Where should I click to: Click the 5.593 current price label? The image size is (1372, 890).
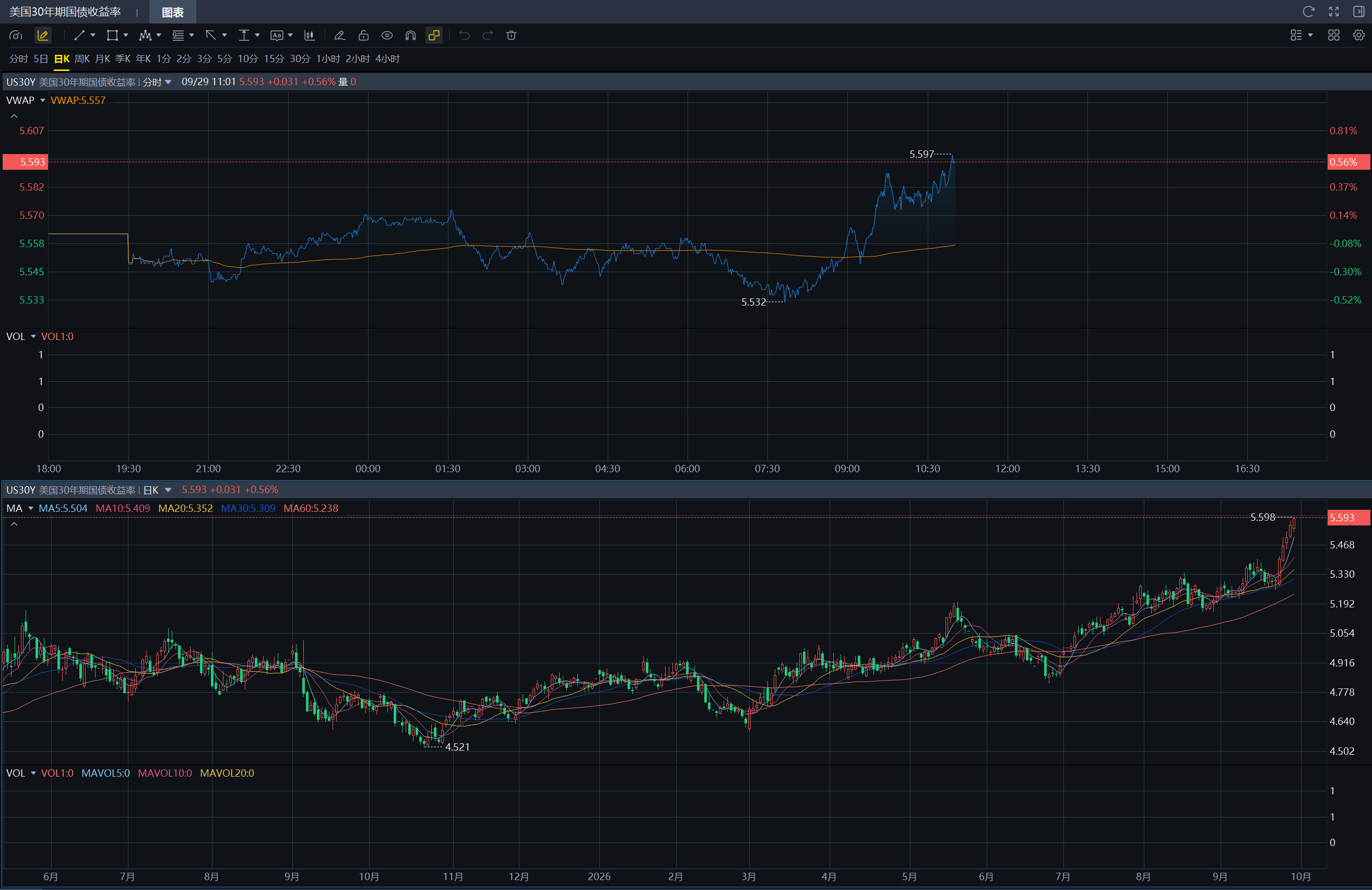pyautogui.click(x=25, y=162)
